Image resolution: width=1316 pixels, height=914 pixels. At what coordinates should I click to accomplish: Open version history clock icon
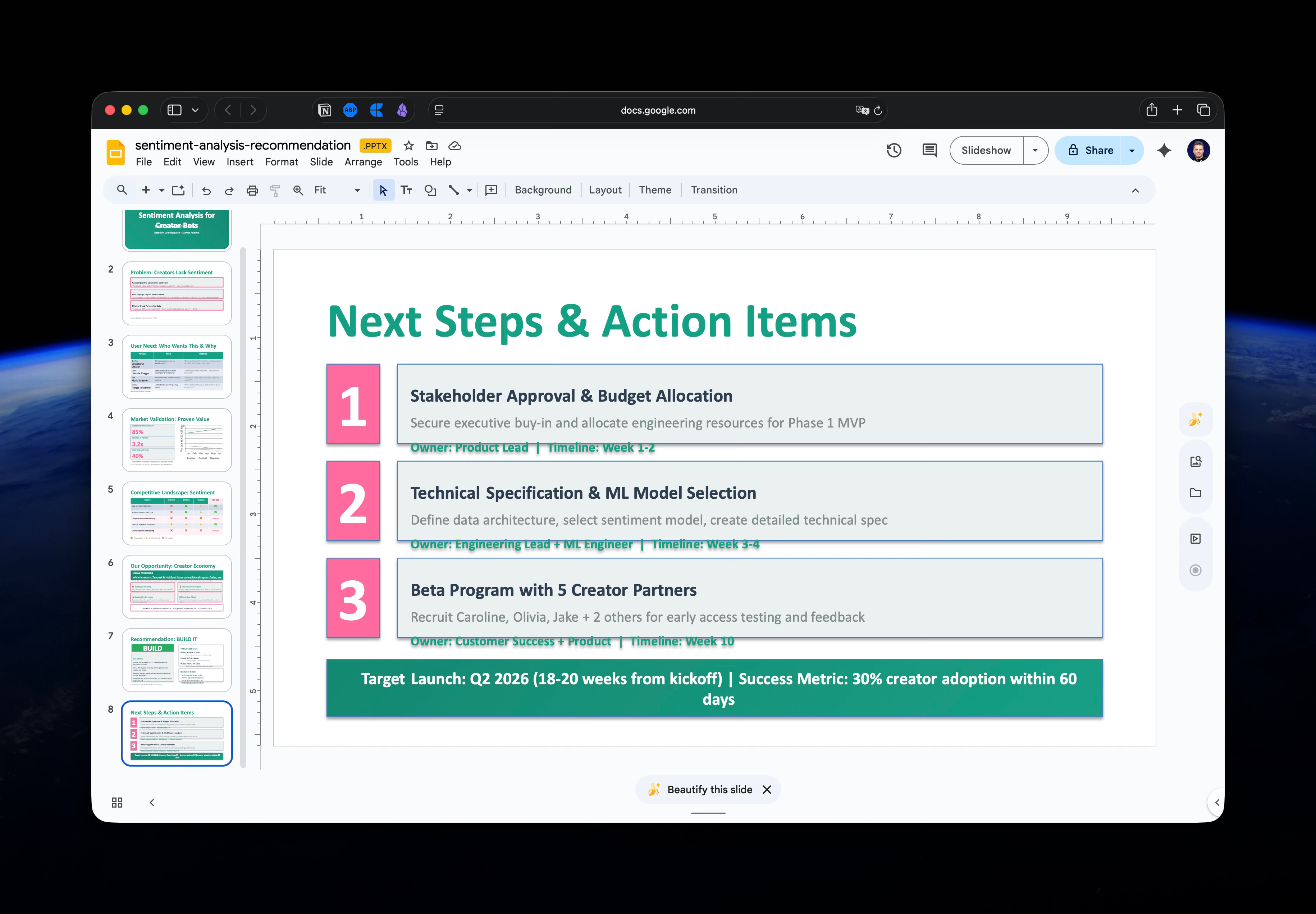coord(894,151)
